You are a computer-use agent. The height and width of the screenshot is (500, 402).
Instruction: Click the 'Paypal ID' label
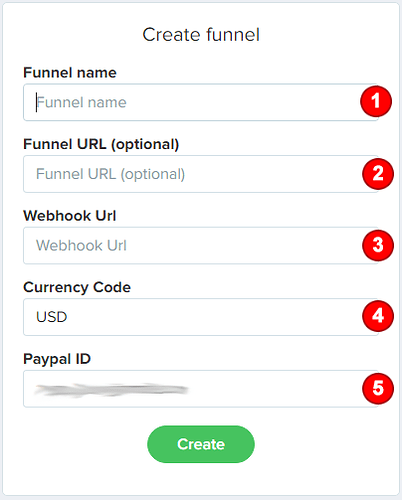click(57, 359)
